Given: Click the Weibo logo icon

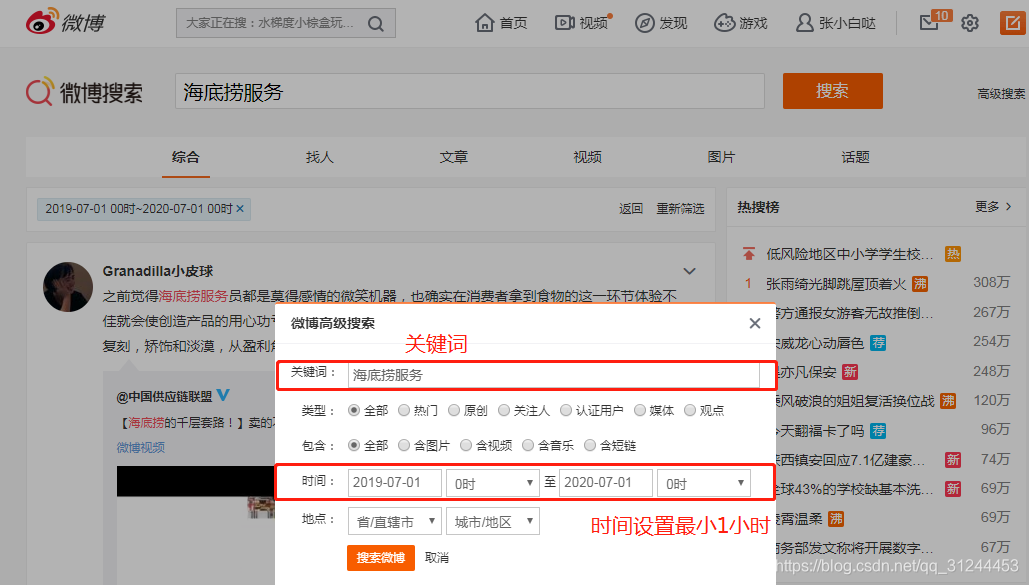Looking at the screenshot, I should click(x=43, y=22).
